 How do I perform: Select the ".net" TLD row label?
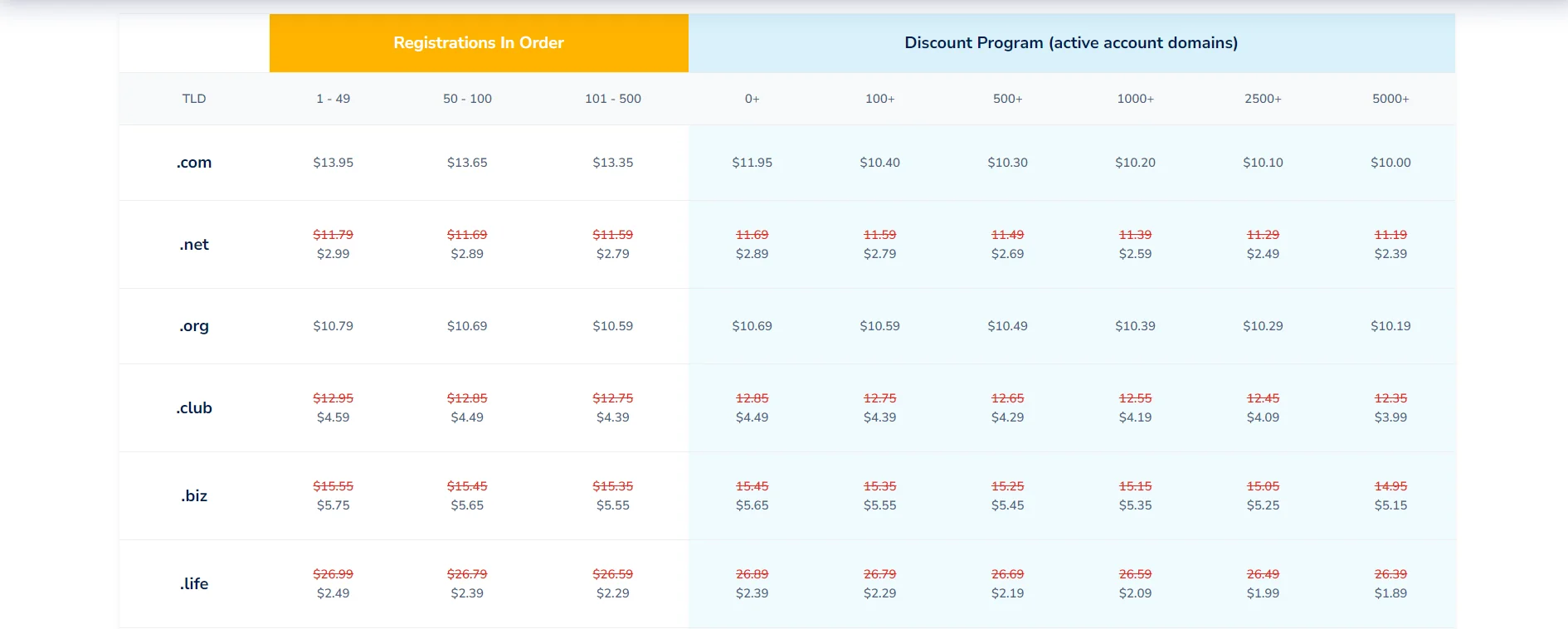click(x=194, y=245)
